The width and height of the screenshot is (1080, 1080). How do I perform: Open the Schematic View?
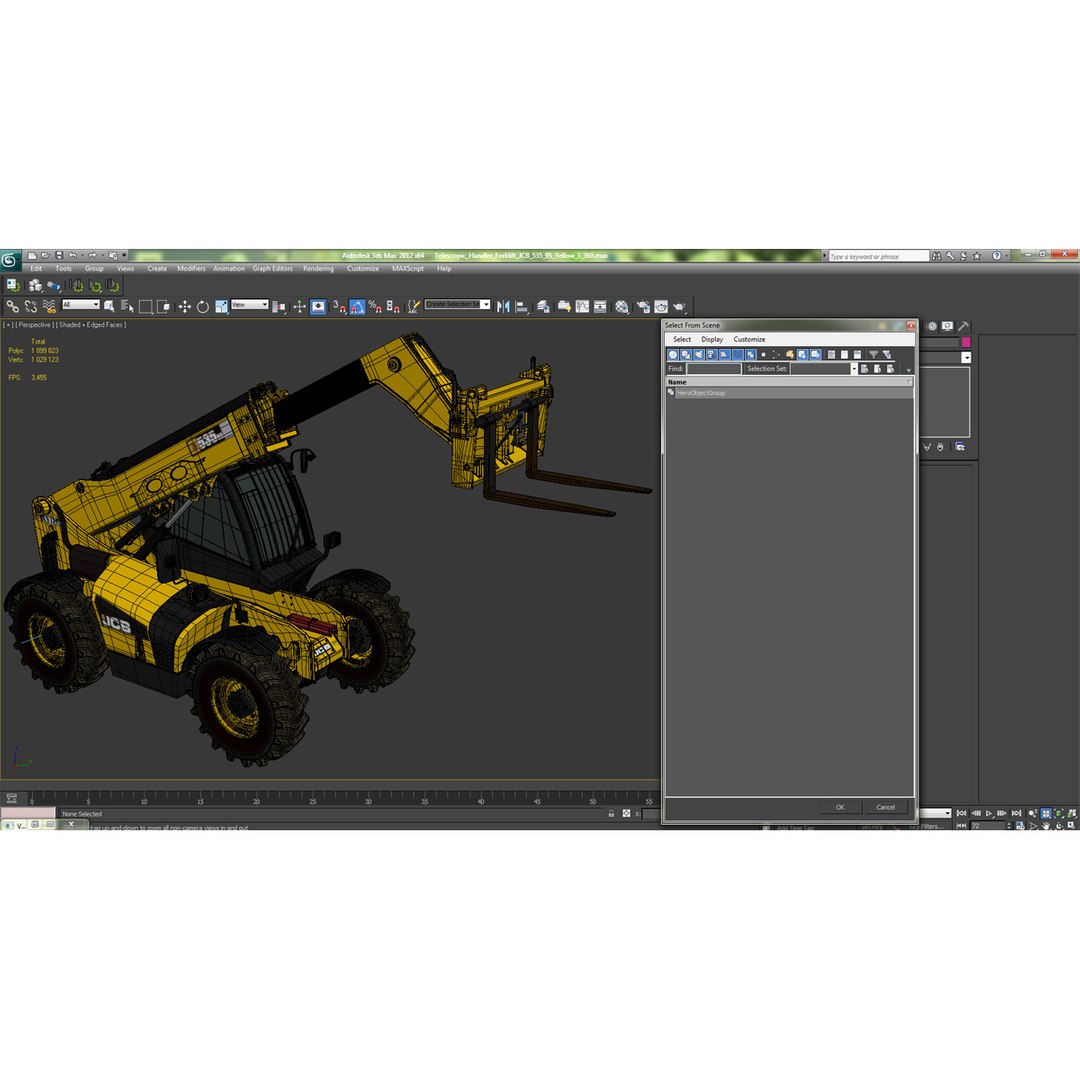click(600, 307)
